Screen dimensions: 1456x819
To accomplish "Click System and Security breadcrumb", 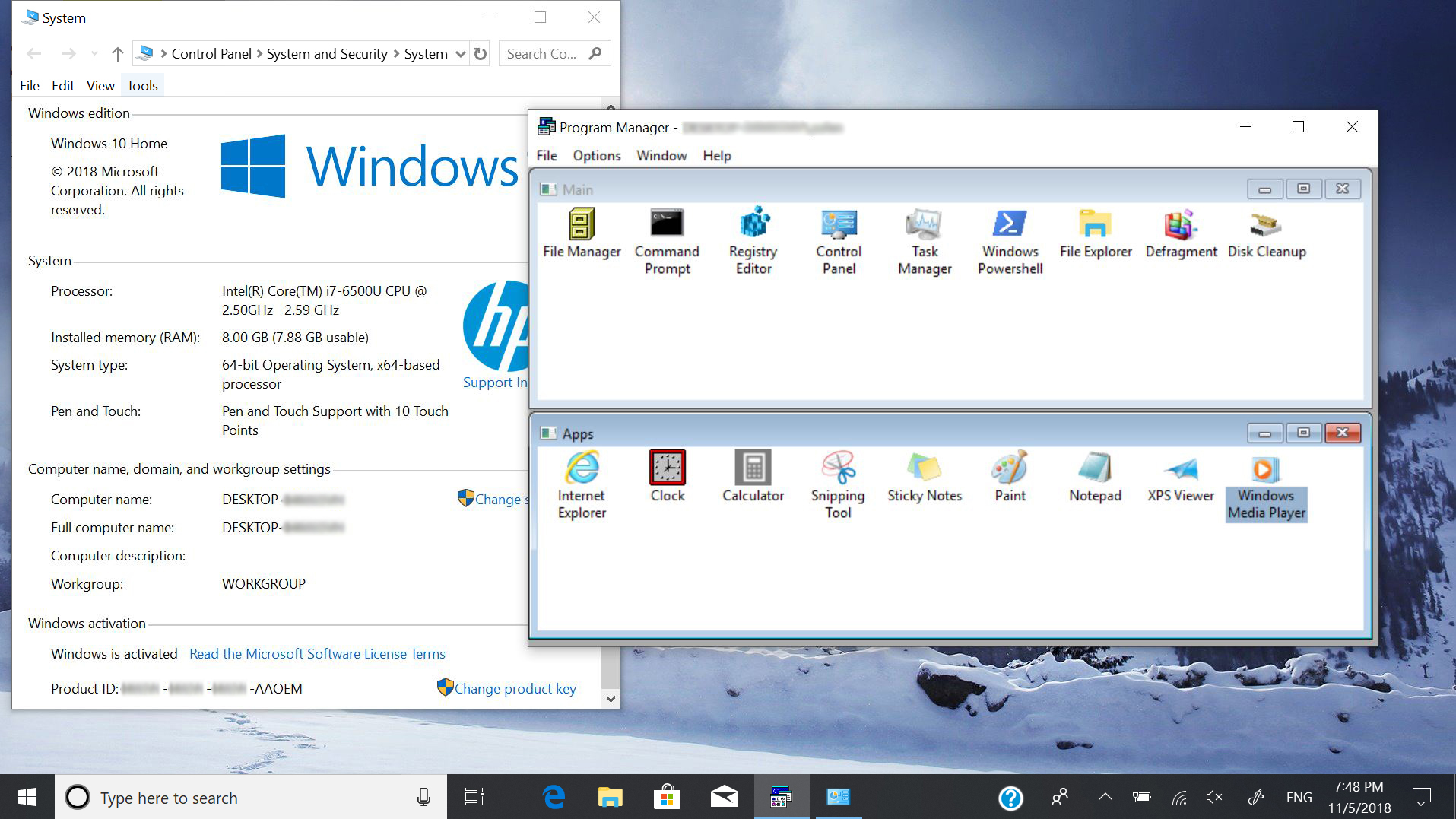I will point(327,54).
